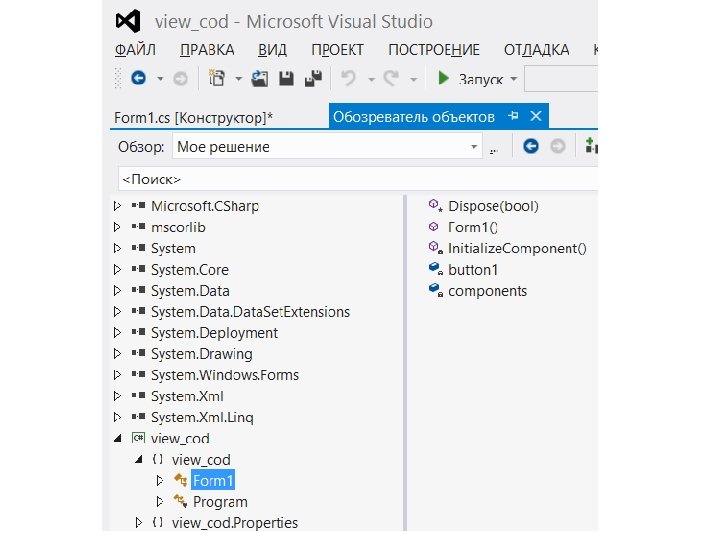Click the add-to-references icon in Object Browser
This screenshot has width=720, height=540.
tap(591, 146)
